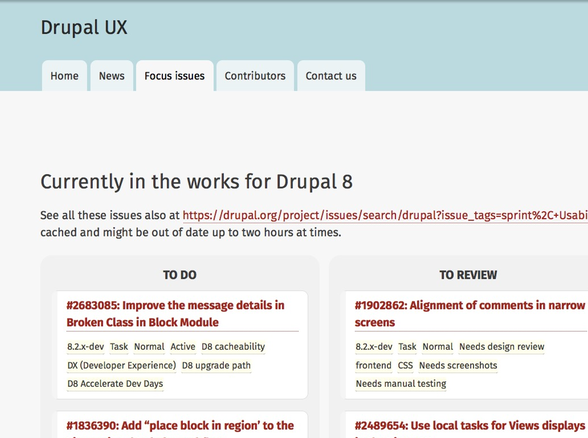Open issue #1902862 Alignment of comments
Image resolution: width=588 pixels, height=438 pixels.
click(x=470, y=314)
